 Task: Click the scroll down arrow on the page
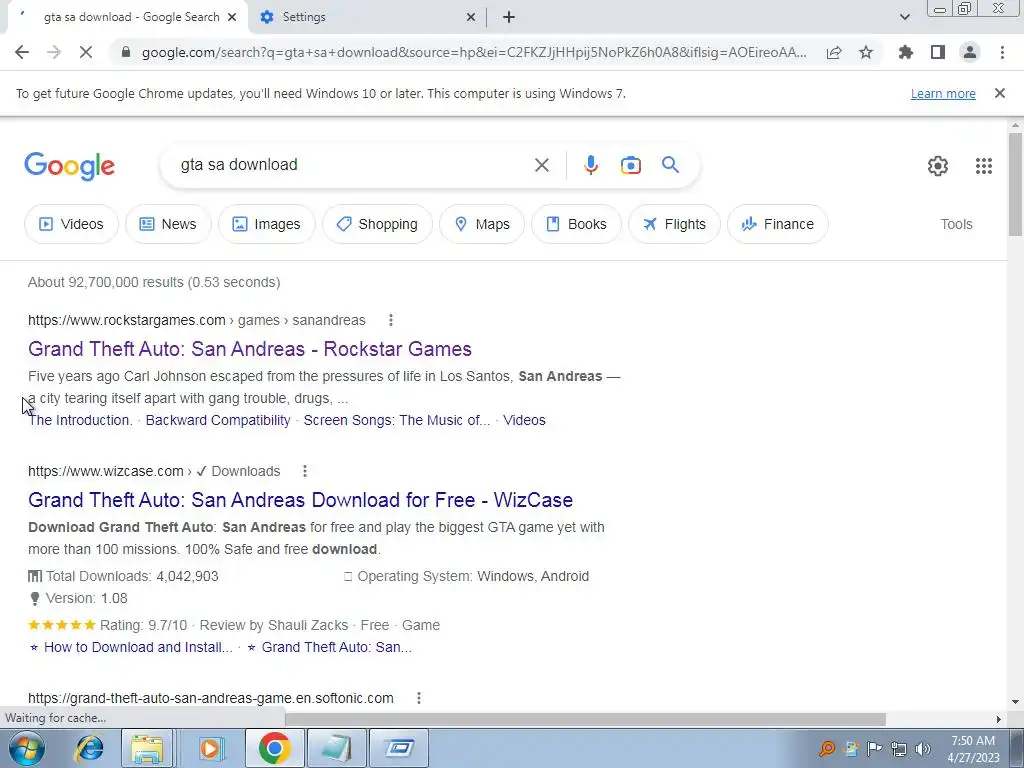coord(1015,702)
